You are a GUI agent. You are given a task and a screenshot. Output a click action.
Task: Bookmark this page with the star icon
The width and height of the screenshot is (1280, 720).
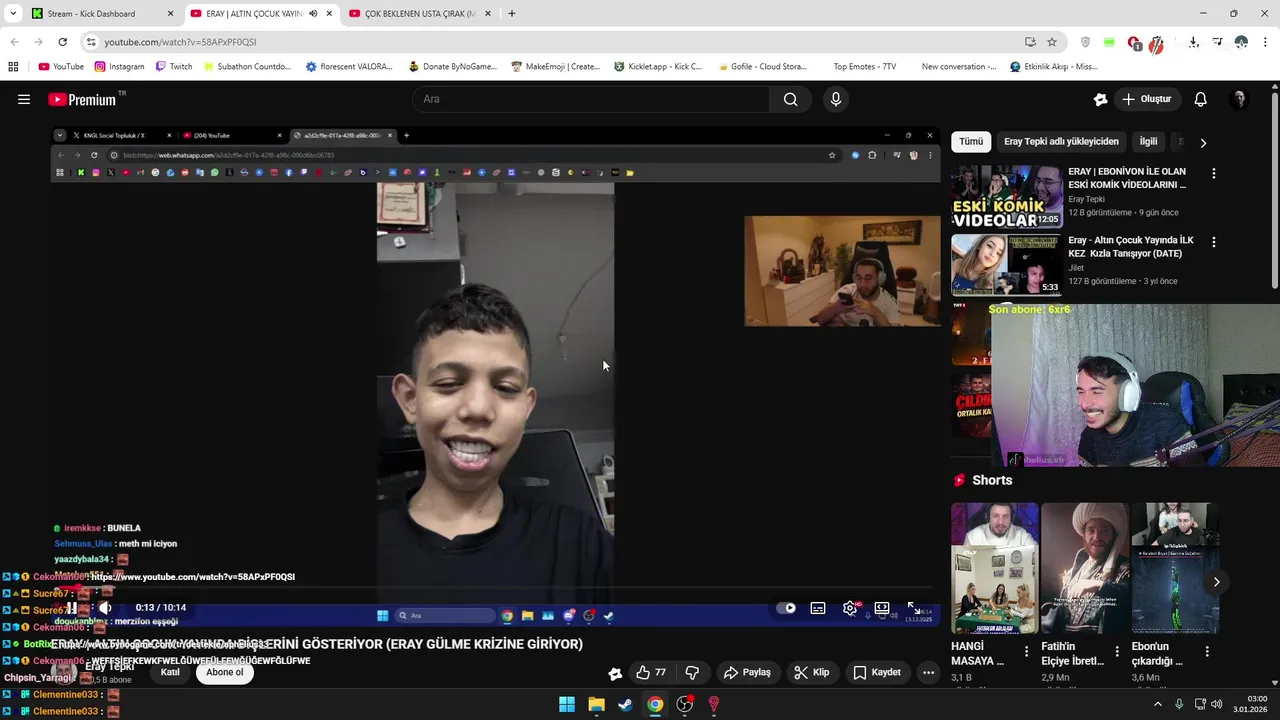[x=1052, y=42]
